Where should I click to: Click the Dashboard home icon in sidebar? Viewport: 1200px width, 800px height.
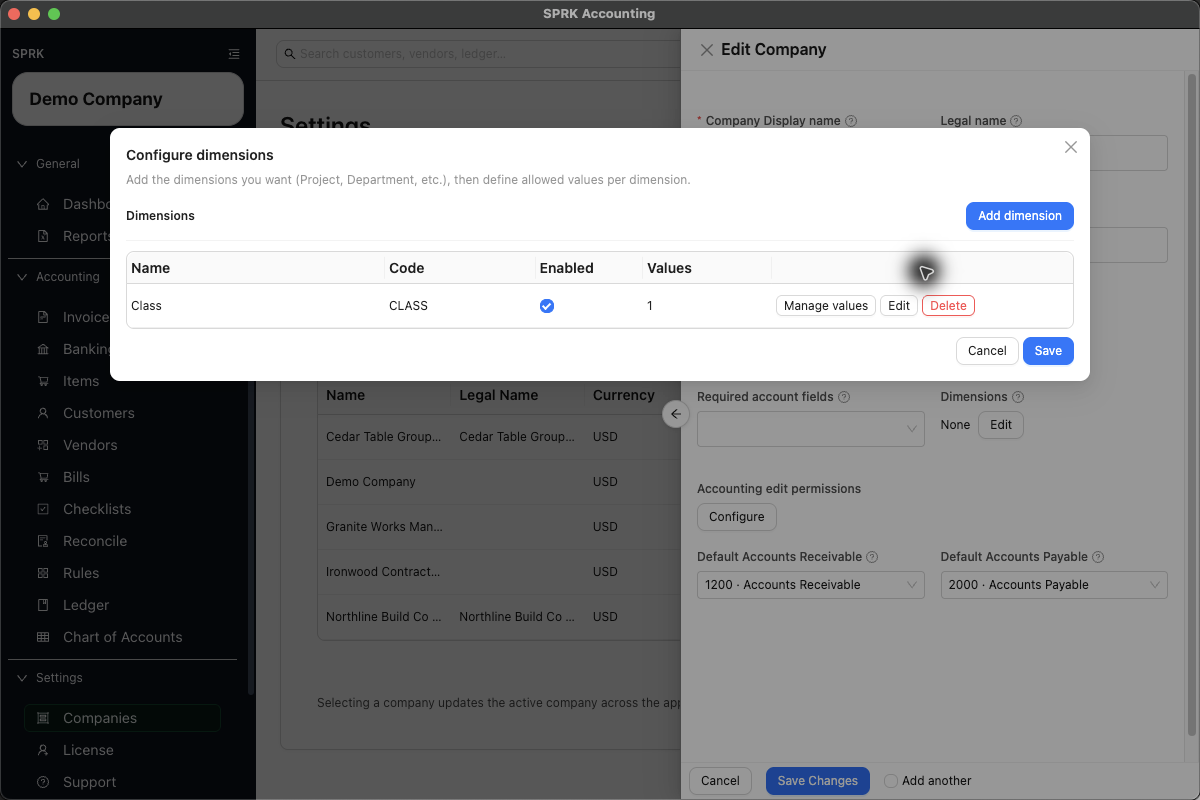43,204
